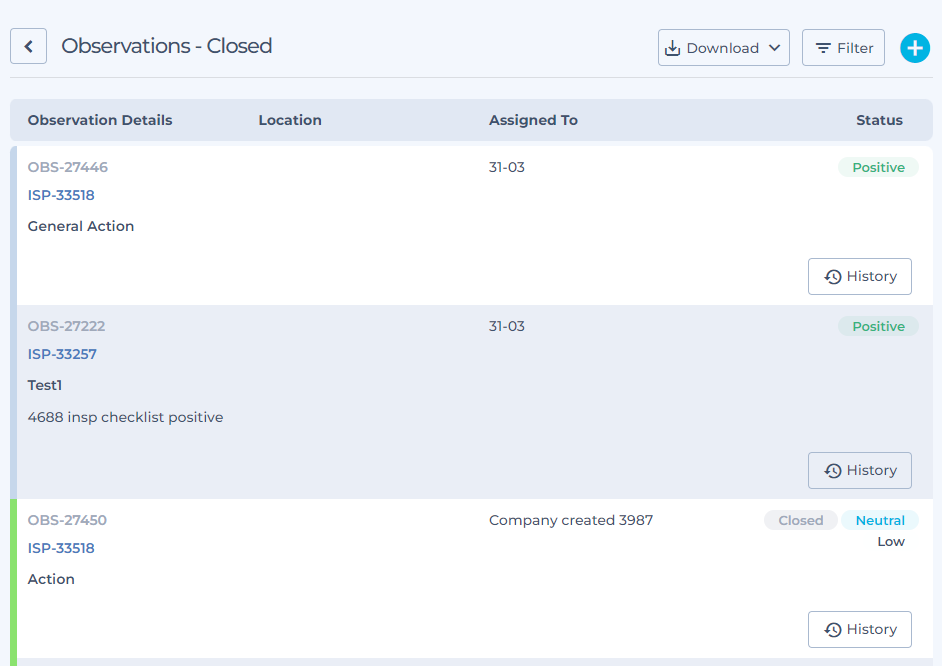The height and width of the screenshot is (666, 942).
Task: Click the filter lines icon
Action: (823, 48)
